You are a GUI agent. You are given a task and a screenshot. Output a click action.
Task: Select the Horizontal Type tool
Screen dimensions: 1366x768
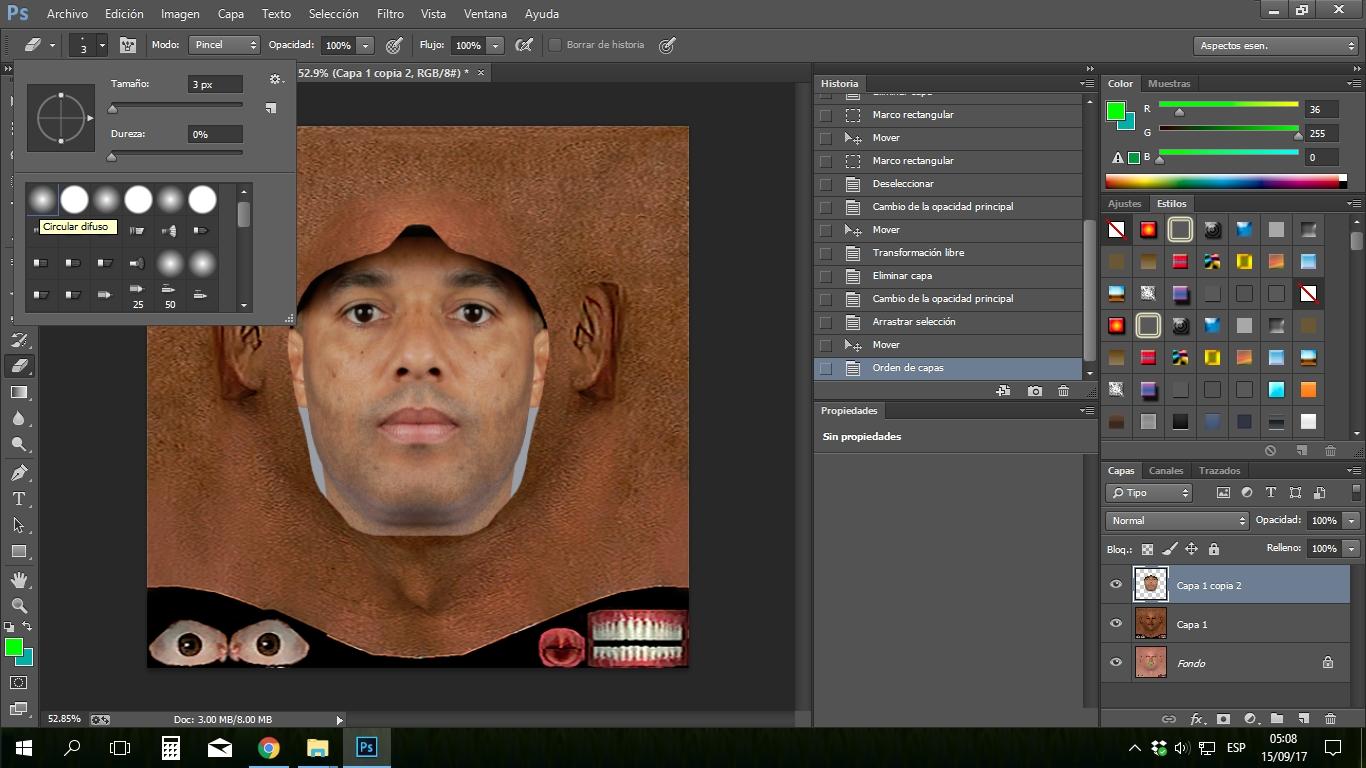[x=19, y=499]
